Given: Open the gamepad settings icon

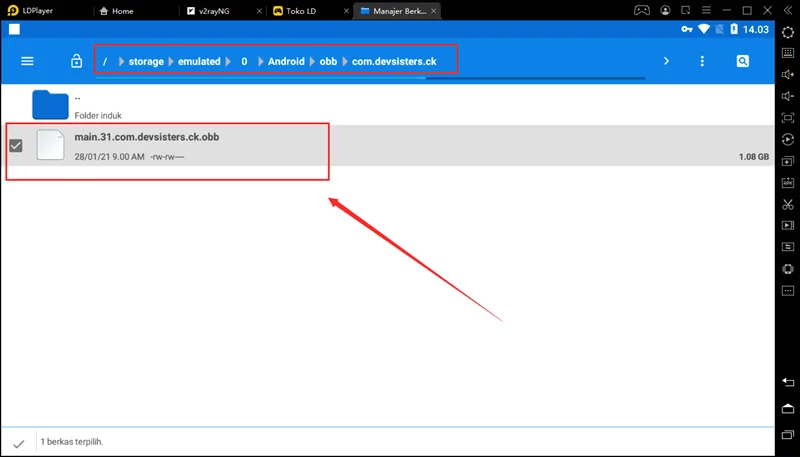Looking at the screenshot, I should [641, 10].
